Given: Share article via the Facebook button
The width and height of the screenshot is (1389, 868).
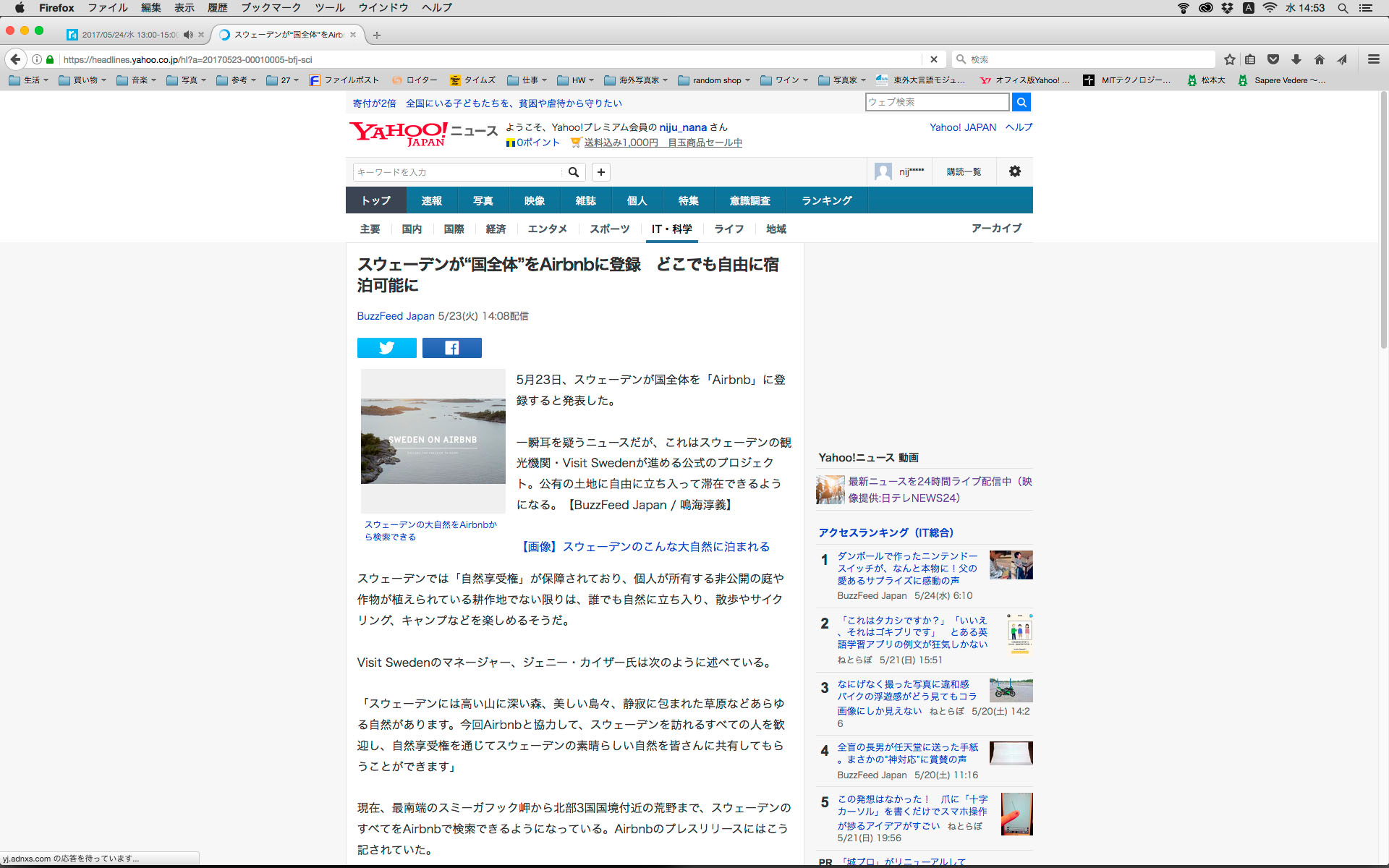Looking at the screenshot, I should (451, 348).
